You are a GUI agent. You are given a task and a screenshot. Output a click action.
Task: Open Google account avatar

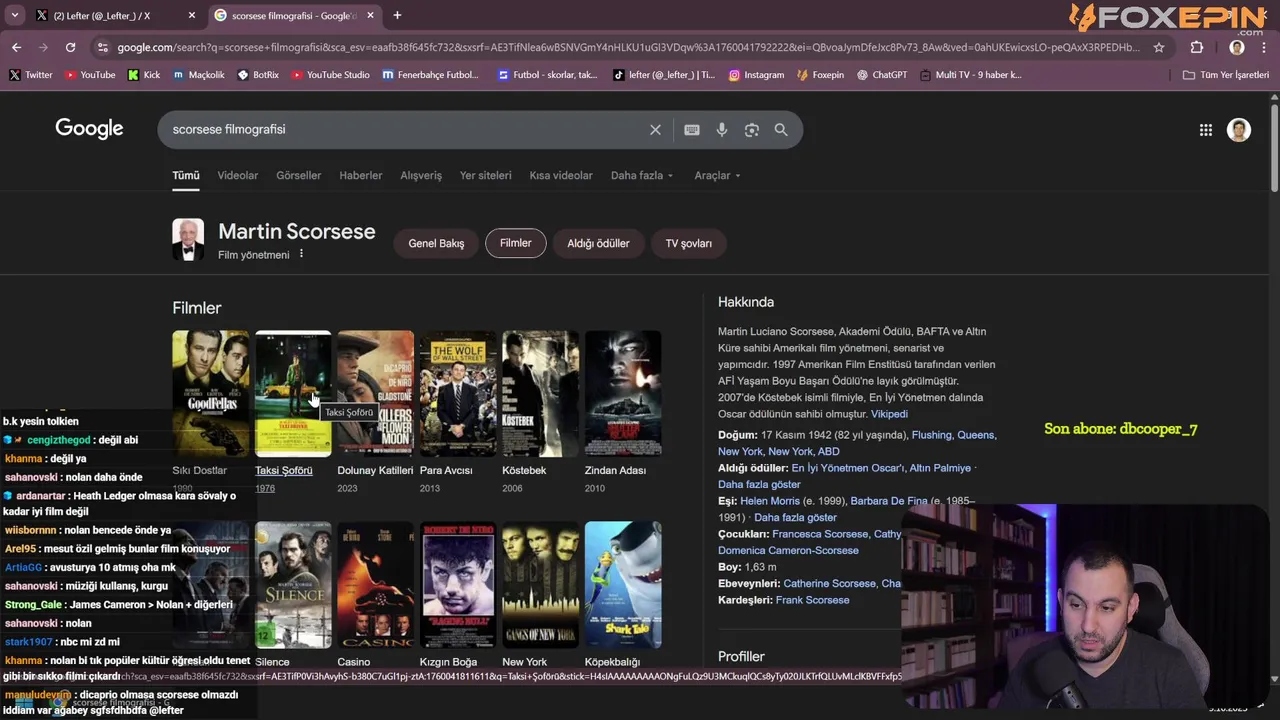[1239, 130]
